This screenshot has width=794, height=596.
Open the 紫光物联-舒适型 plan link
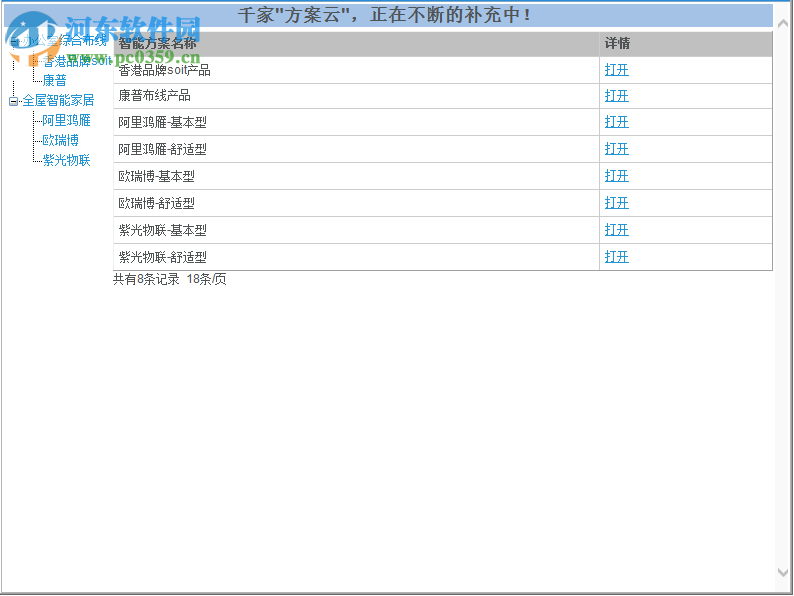click(616, 257)
